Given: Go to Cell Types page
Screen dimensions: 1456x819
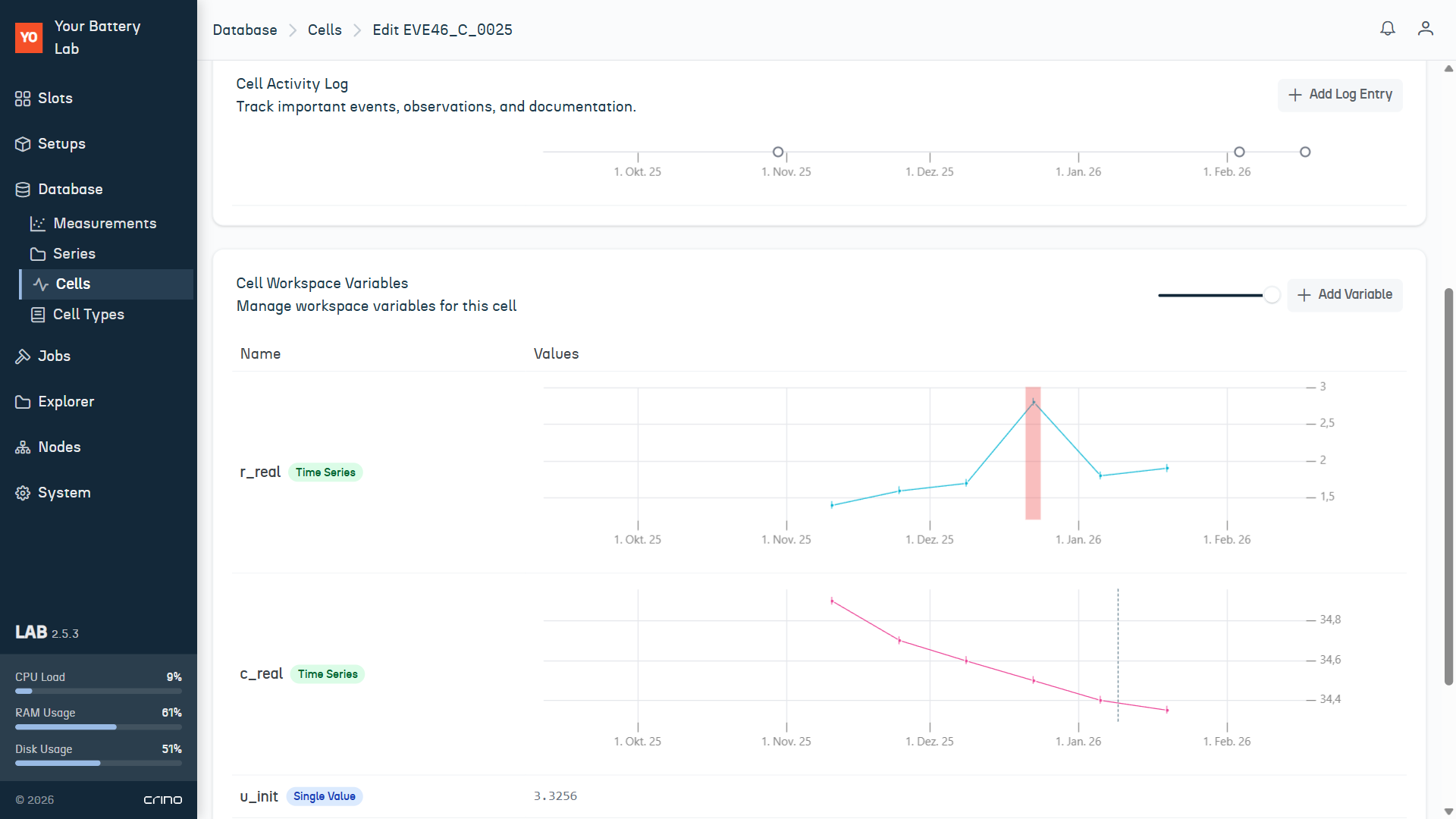Looking at the screenshot, I should (x=88, y=315).
